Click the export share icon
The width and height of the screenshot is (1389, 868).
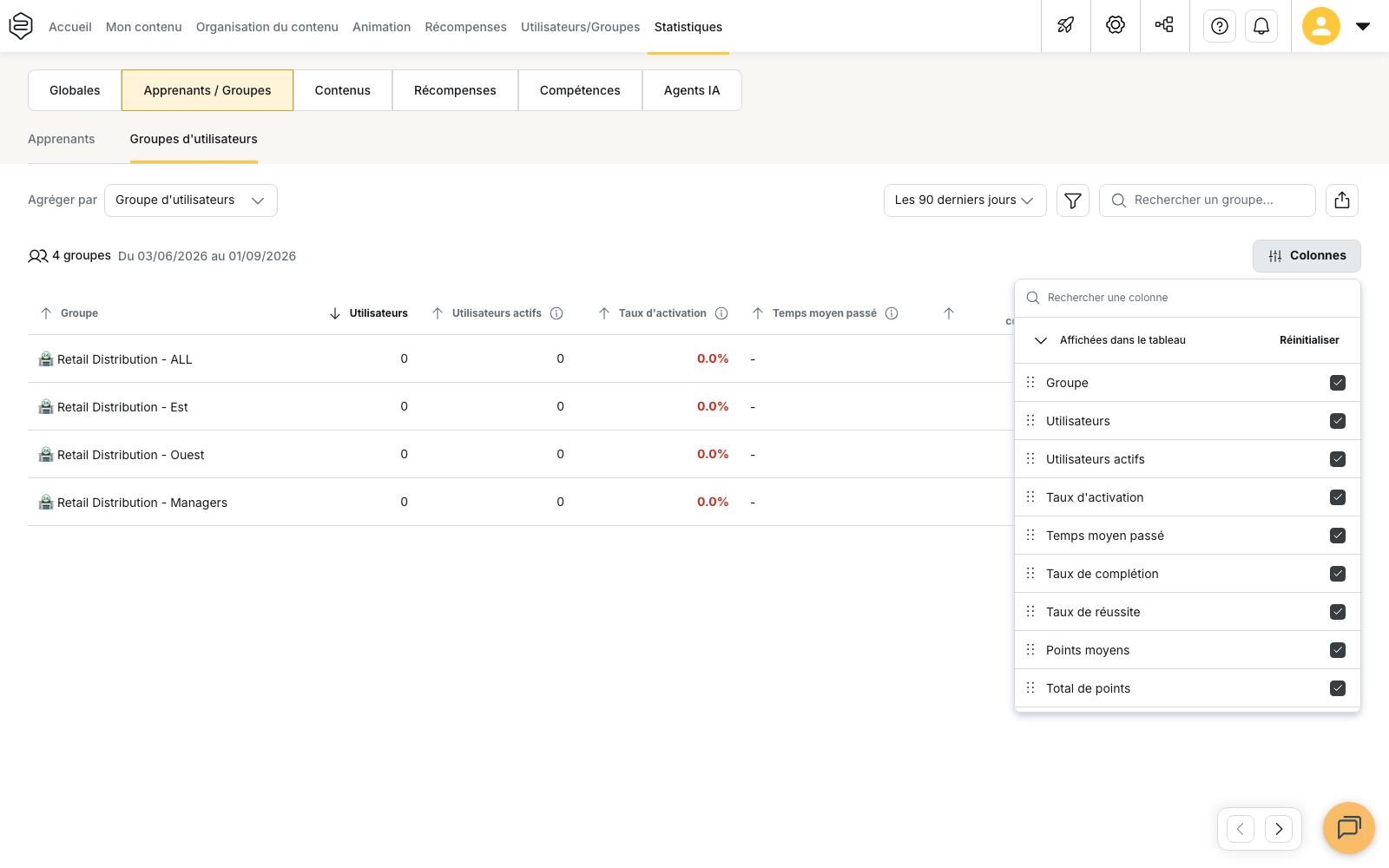click(x=1342, y=201)
